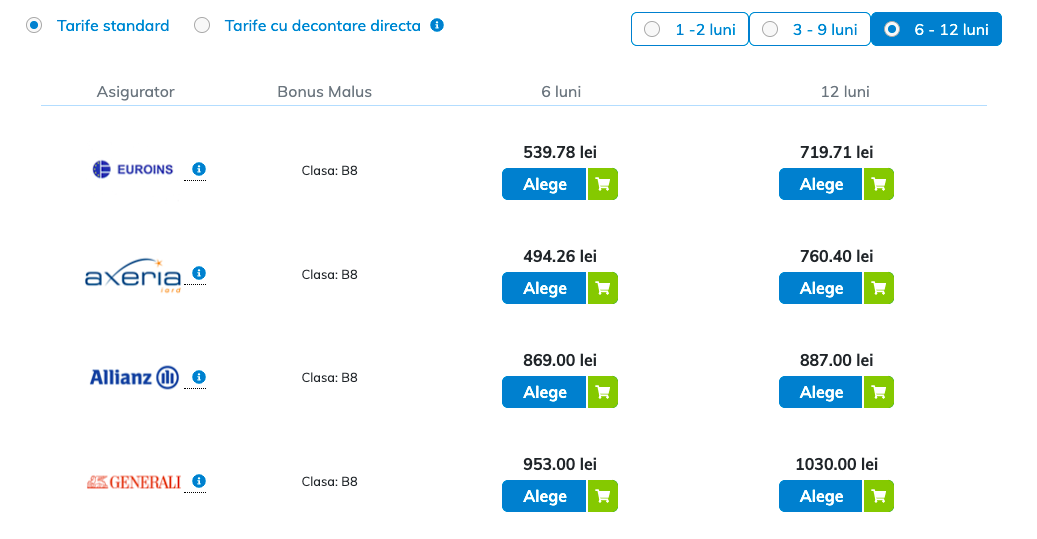Choose the 6 - 12 luni period
The image size is (1037, 539).
(x=936, y=29)
